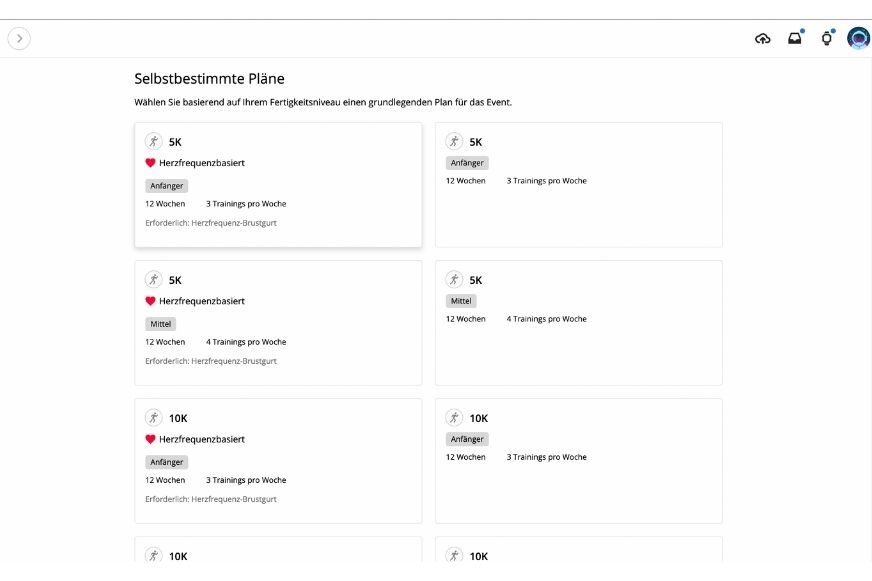Click the watch device icon in header
This screenshot has height=581, width=872.
pos(826,39)
